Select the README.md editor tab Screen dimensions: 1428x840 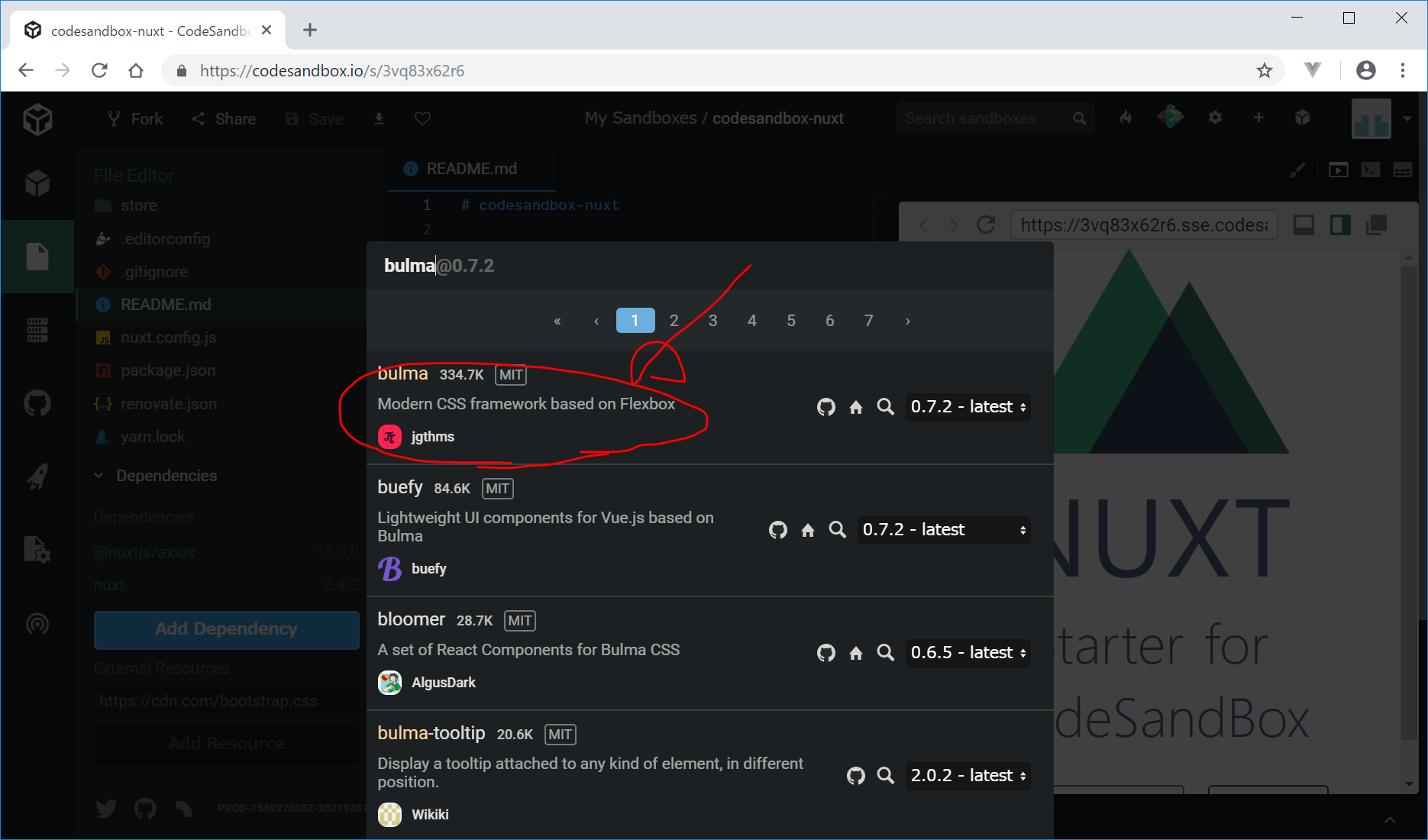[470, 169]
